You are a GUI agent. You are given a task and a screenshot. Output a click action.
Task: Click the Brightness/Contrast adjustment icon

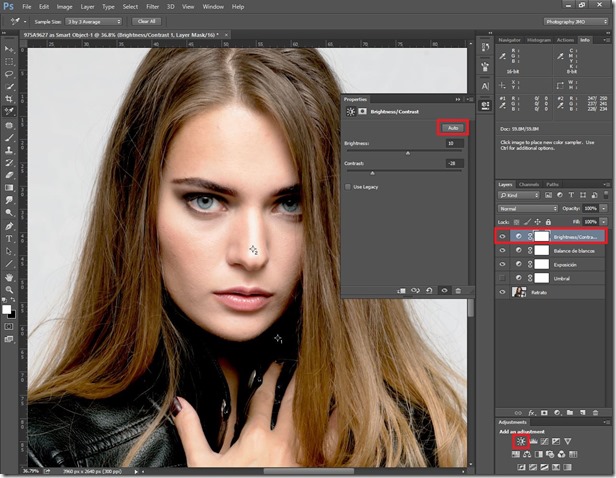(x=521, y=441)
